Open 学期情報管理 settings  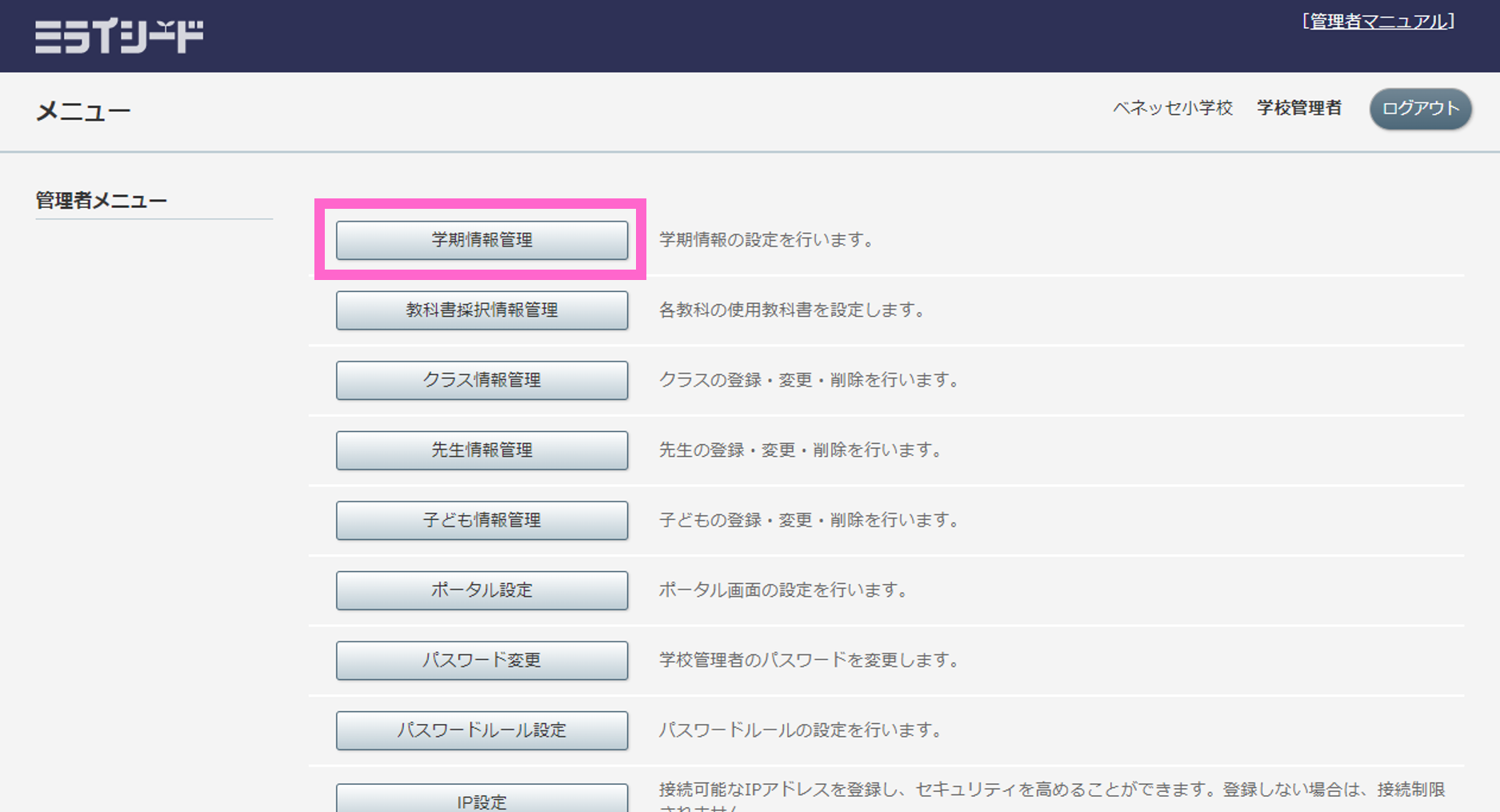click(x=482, y=240)
